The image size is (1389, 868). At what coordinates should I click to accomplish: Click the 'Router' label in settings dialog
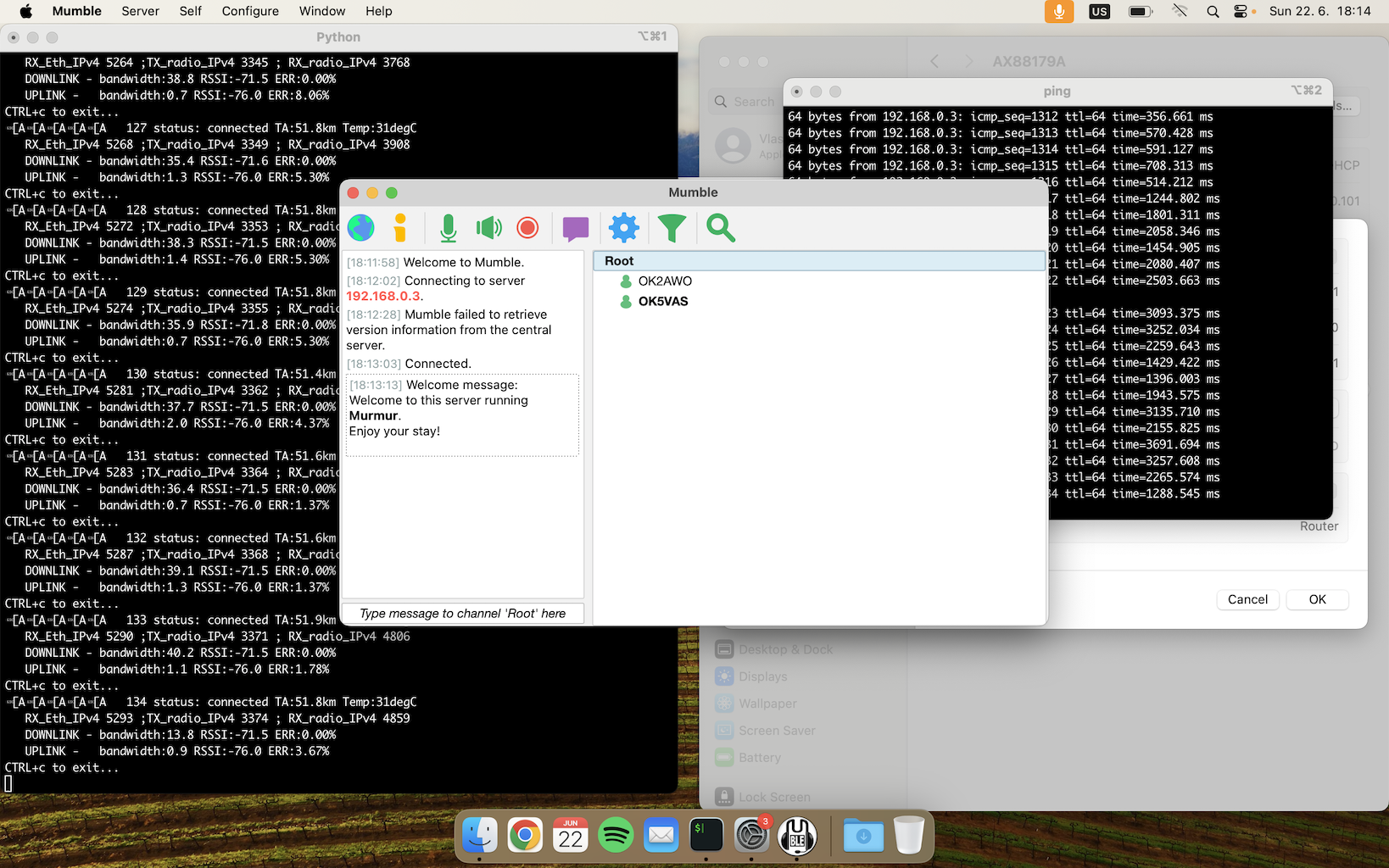(1319, 526)
